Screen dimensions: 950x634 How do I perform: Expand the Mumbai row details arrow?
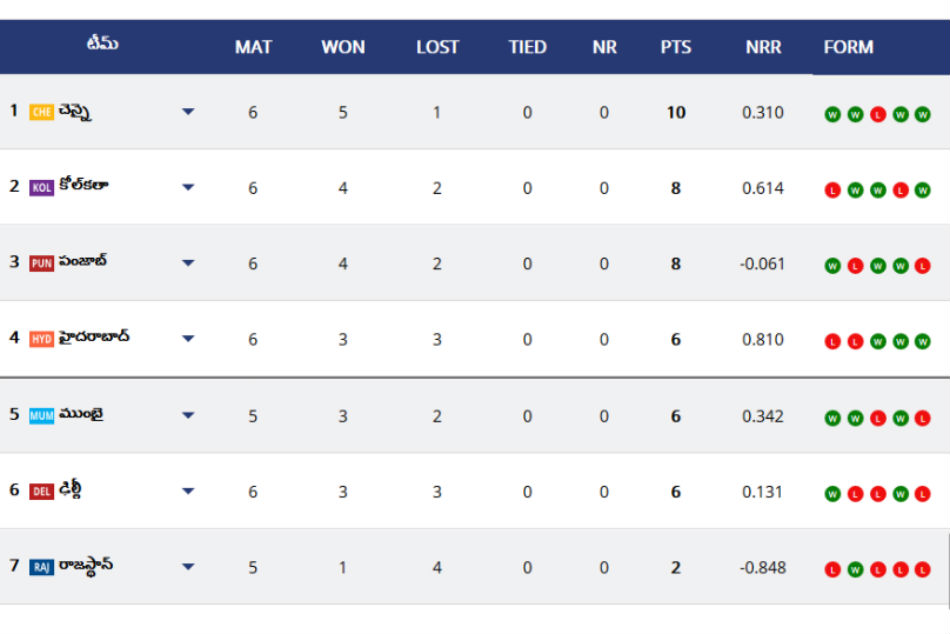click(188, 415)
